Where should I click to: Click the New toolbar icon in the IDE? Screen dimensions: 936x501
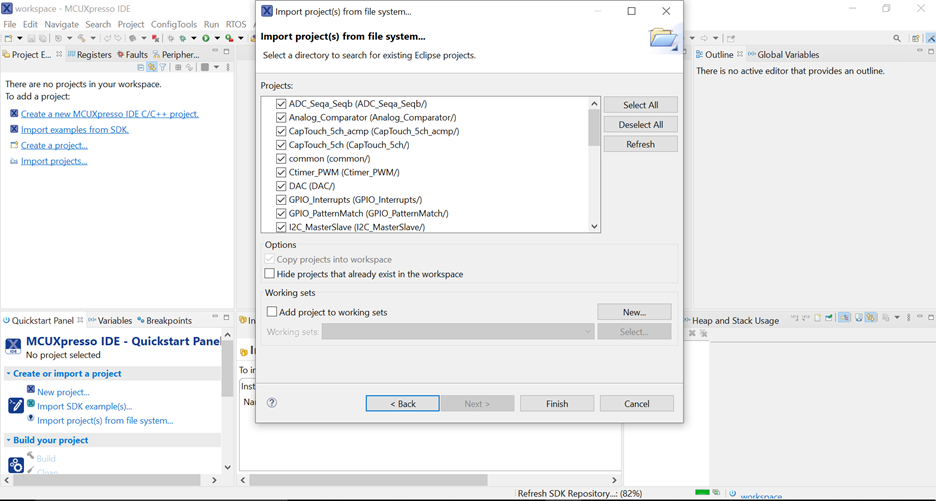coord(8,38)
